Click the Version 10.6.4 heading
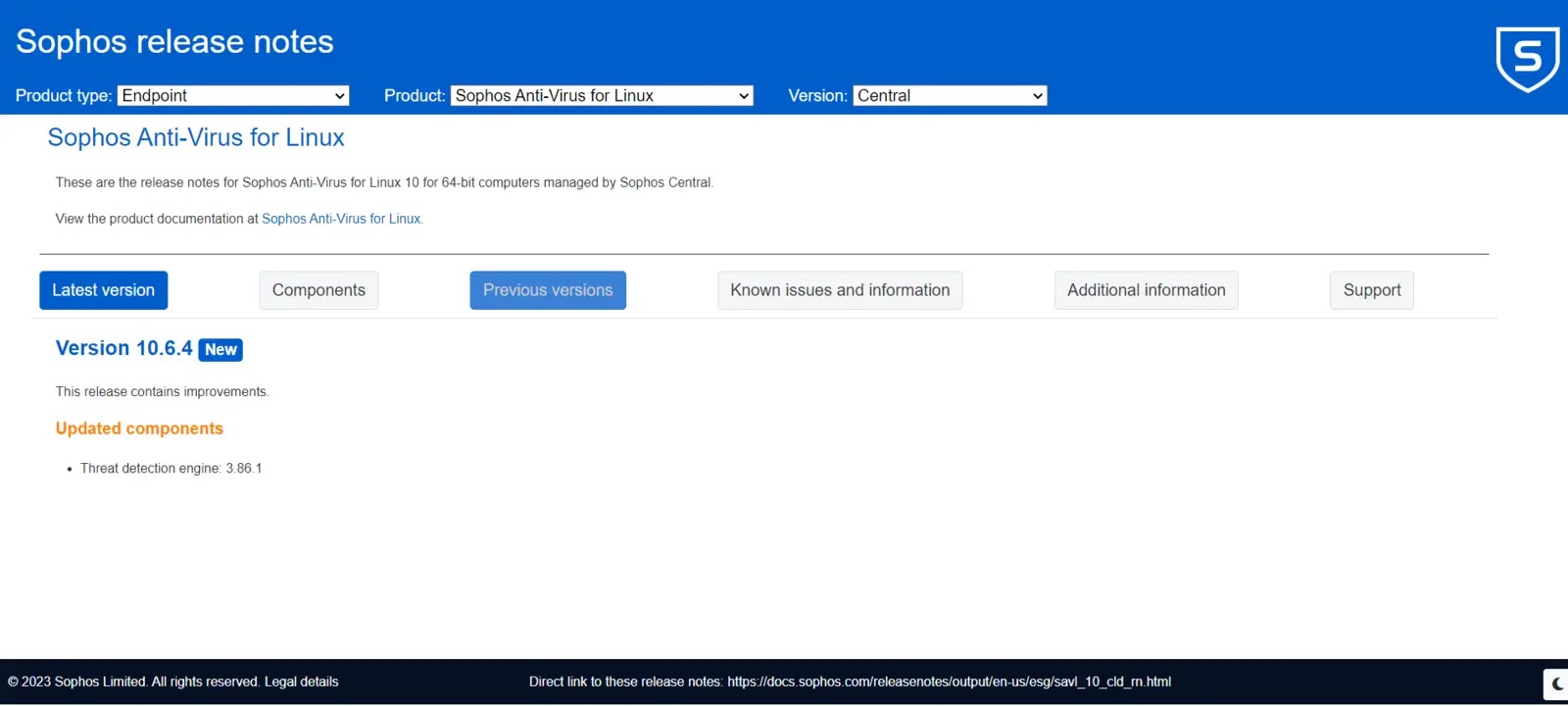Viewport: 1568px width, 706px height. click(123, 348)
